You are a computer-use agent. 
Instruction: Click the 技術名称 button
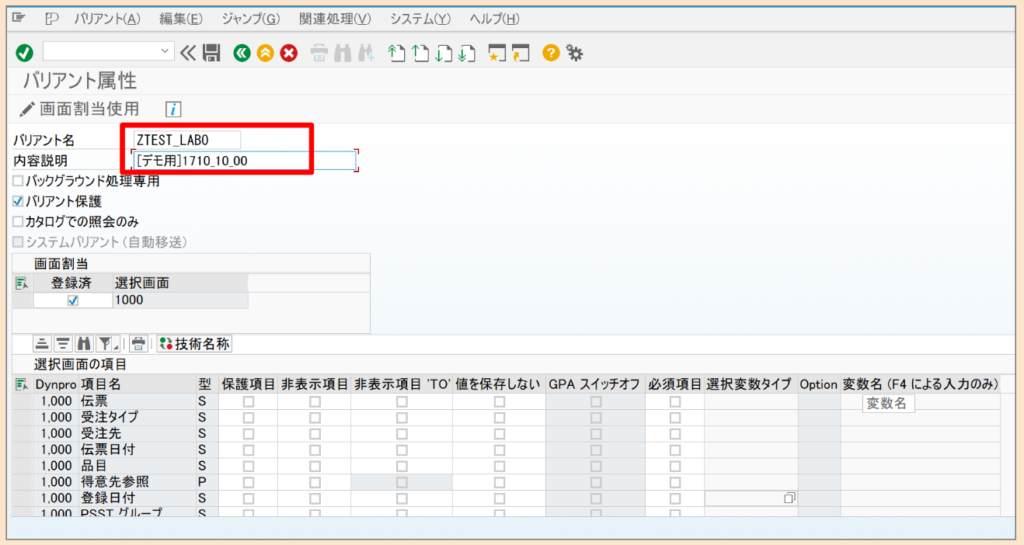(x=195, y=344)
